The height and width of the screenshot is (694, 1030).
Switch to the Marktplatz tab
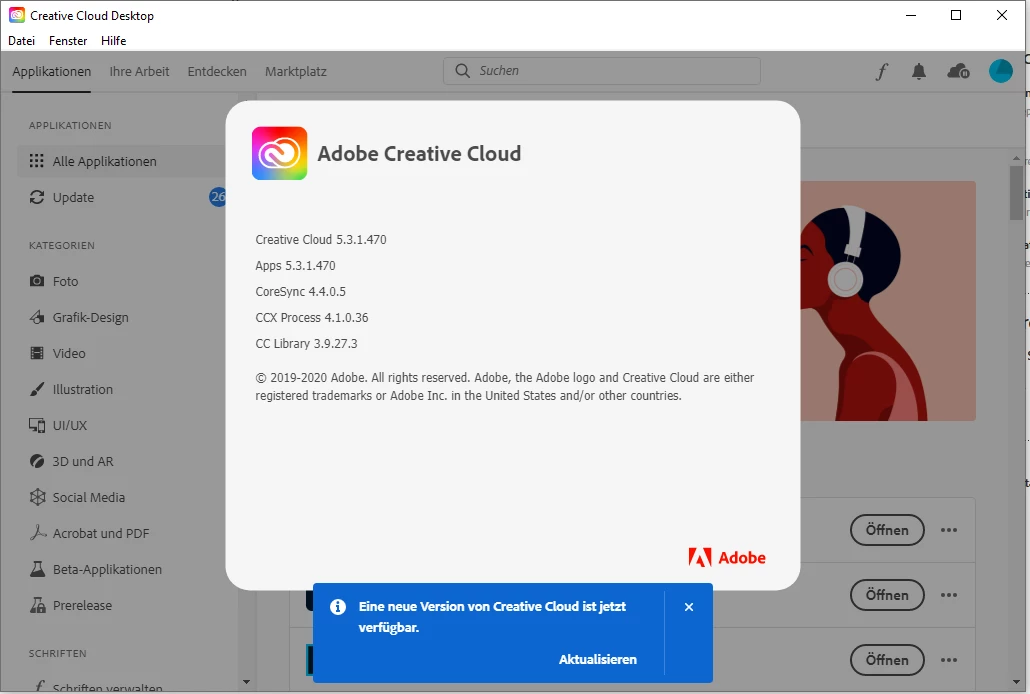(x=296, y=72)
